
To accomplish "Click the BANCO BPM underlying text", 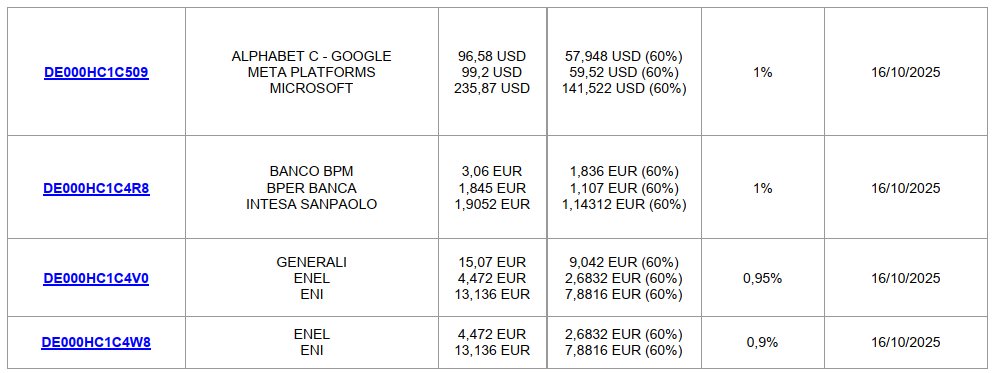I will click(312, 172).
